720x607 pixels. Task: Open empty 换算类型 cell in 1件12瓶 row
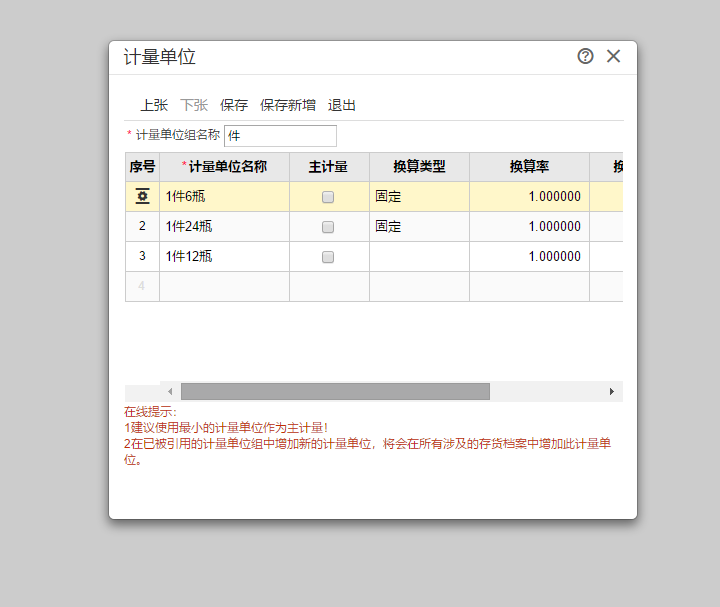[x=419, y=256]
